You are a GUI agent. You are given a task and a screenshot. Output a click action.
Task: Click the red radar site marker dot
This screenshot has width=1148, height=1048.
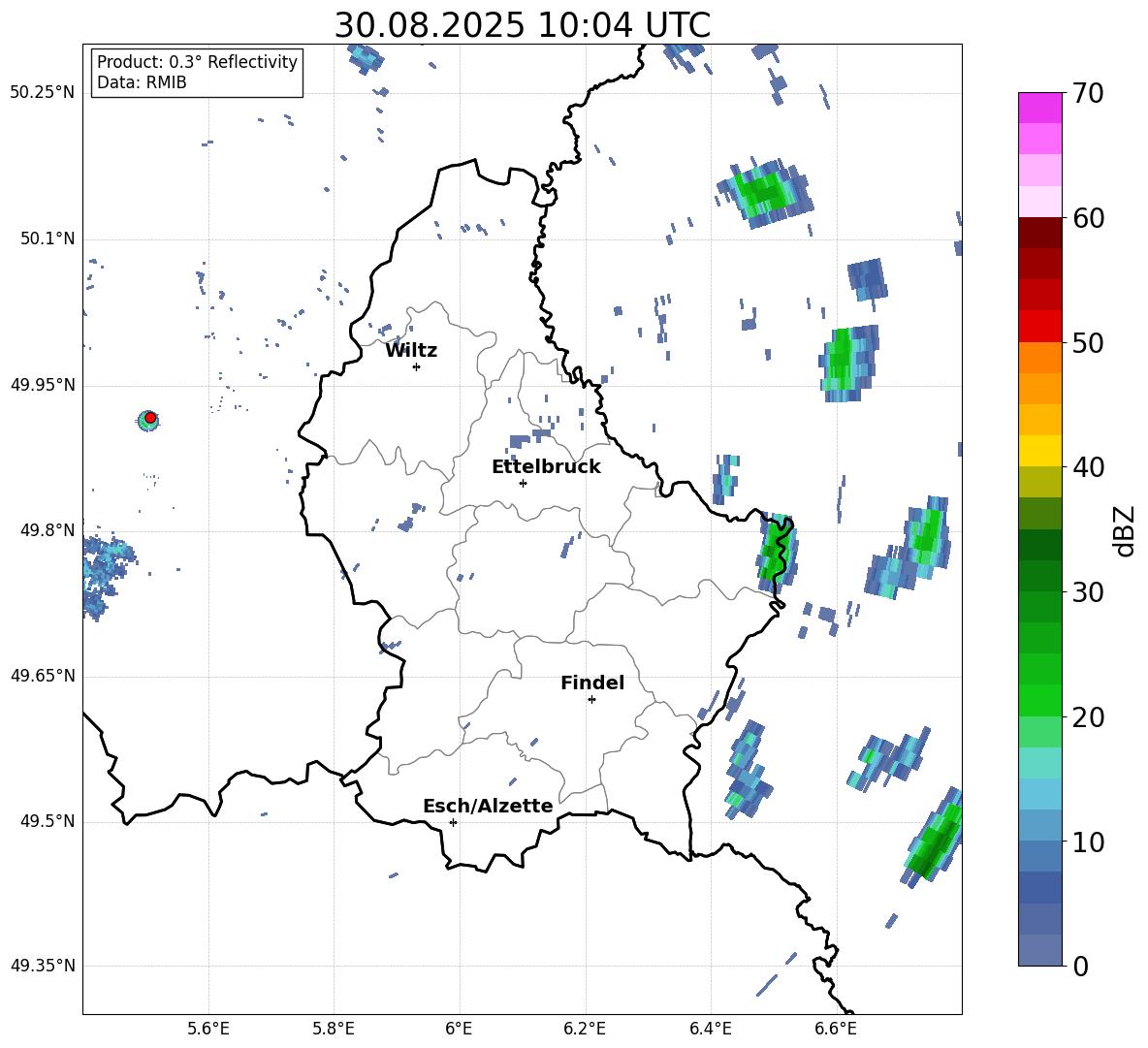pos(150,417)
